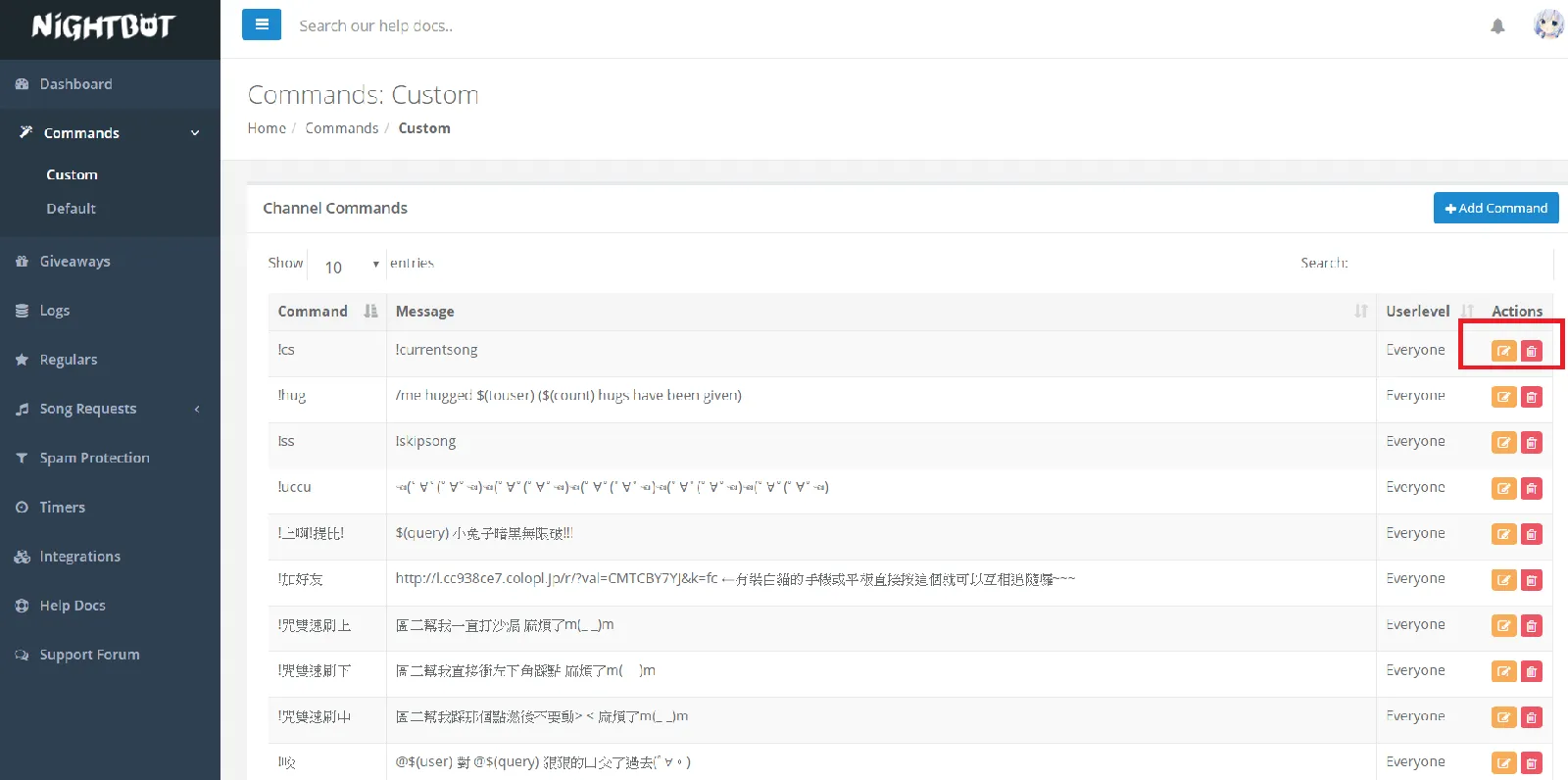Delete the !cs command
Screen dimensions: 1568x780
tap(1531, 351)
